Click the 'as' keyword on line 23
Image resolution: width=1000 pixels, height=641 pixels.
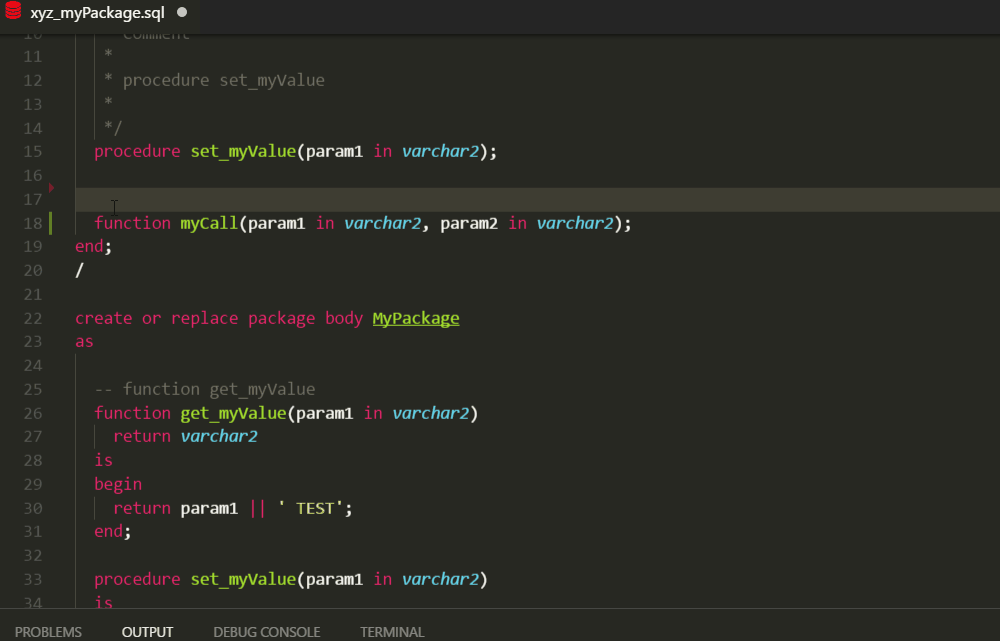point(84,341)
